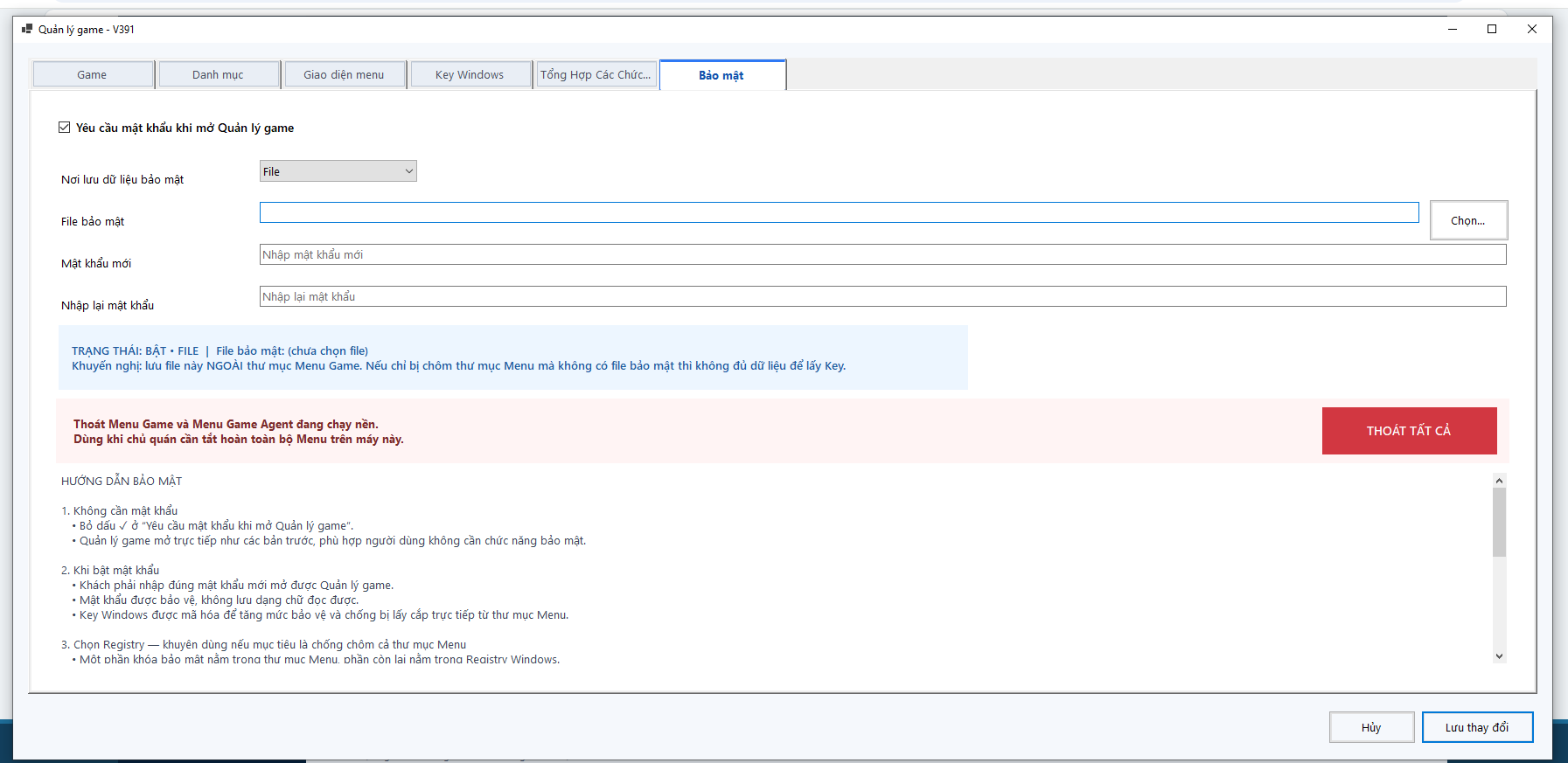Focus the Nhập lại mật khẩu field

point(883,296)
